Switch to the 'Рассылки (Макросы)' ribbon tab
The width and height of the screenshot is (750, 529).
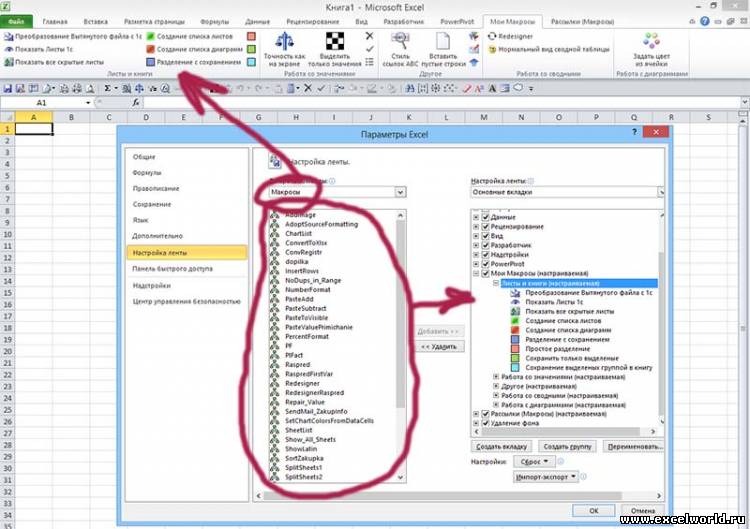(x=583, y=22)
